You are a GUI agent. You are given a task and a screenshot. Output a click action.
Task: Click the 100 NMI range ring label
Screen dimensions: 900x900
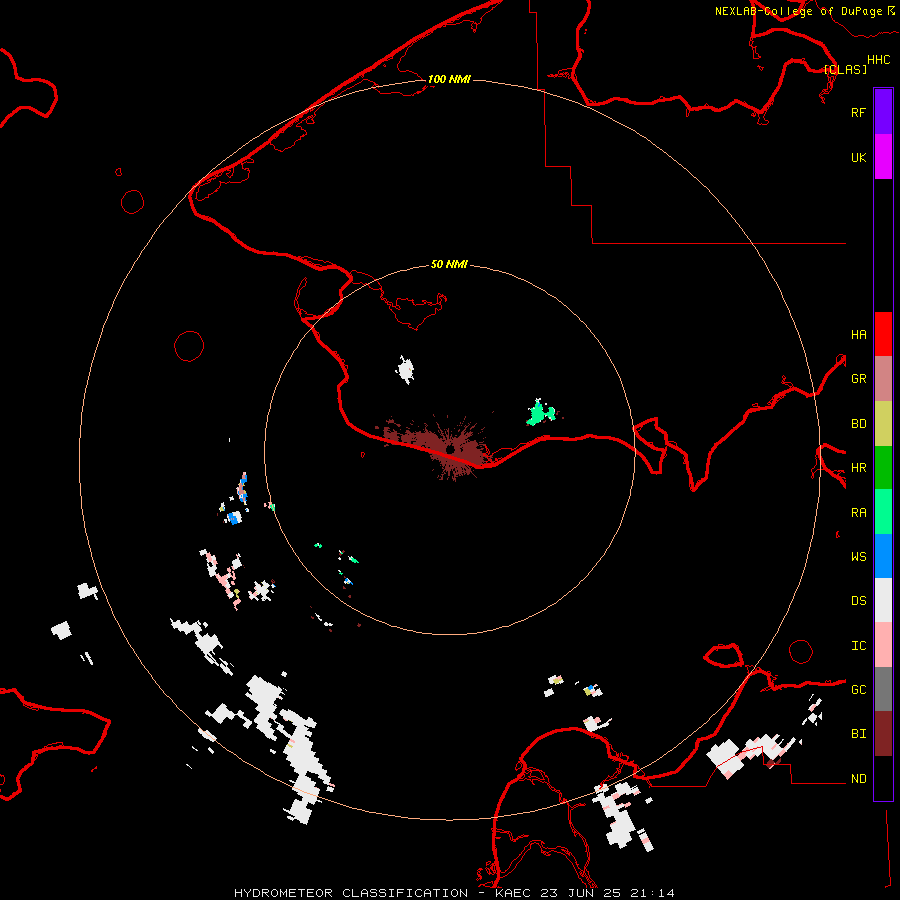pyautogui.click(x=449, y=79)
